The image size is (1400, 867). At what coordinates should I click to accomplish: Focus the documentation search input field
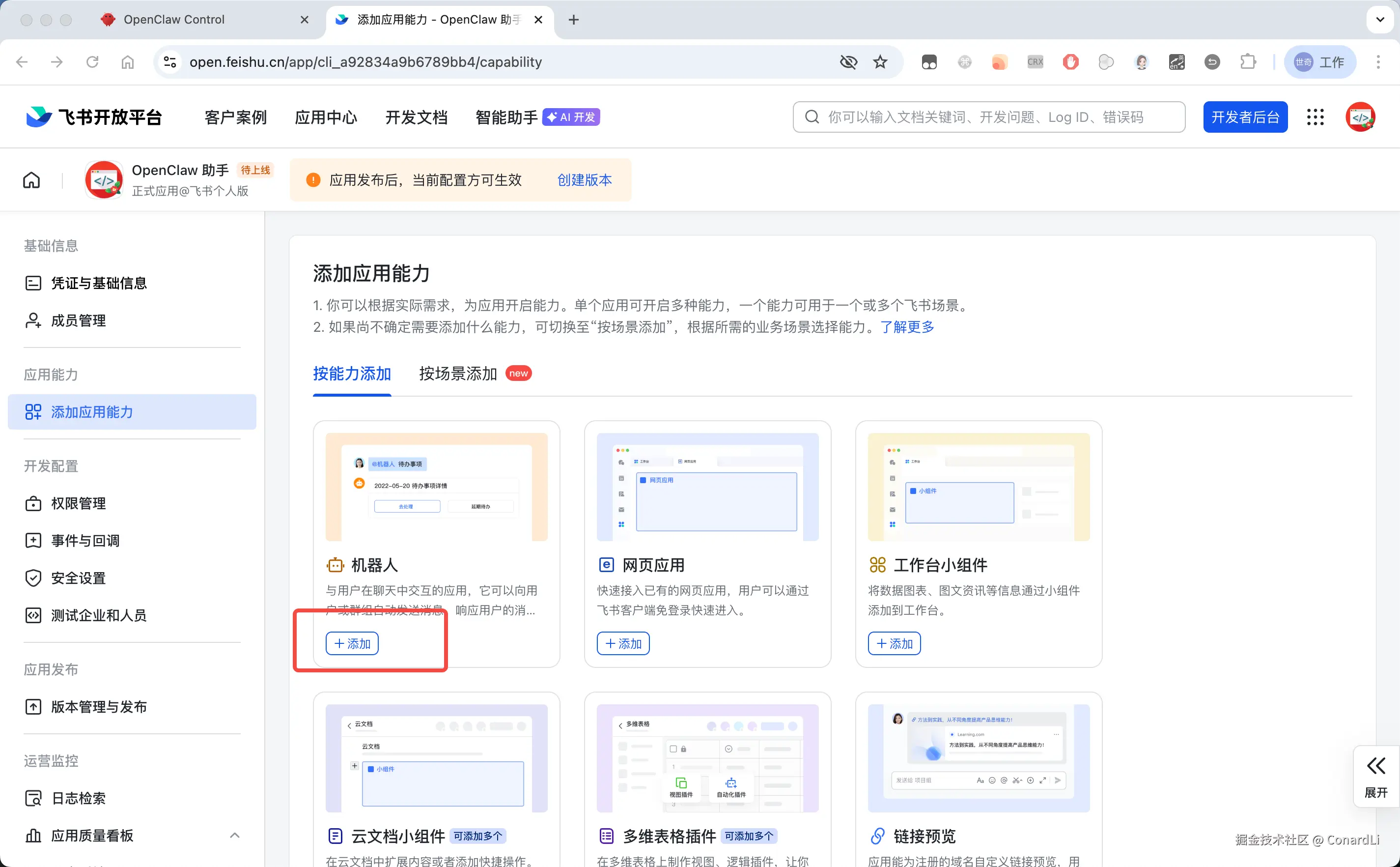(997, 117)
